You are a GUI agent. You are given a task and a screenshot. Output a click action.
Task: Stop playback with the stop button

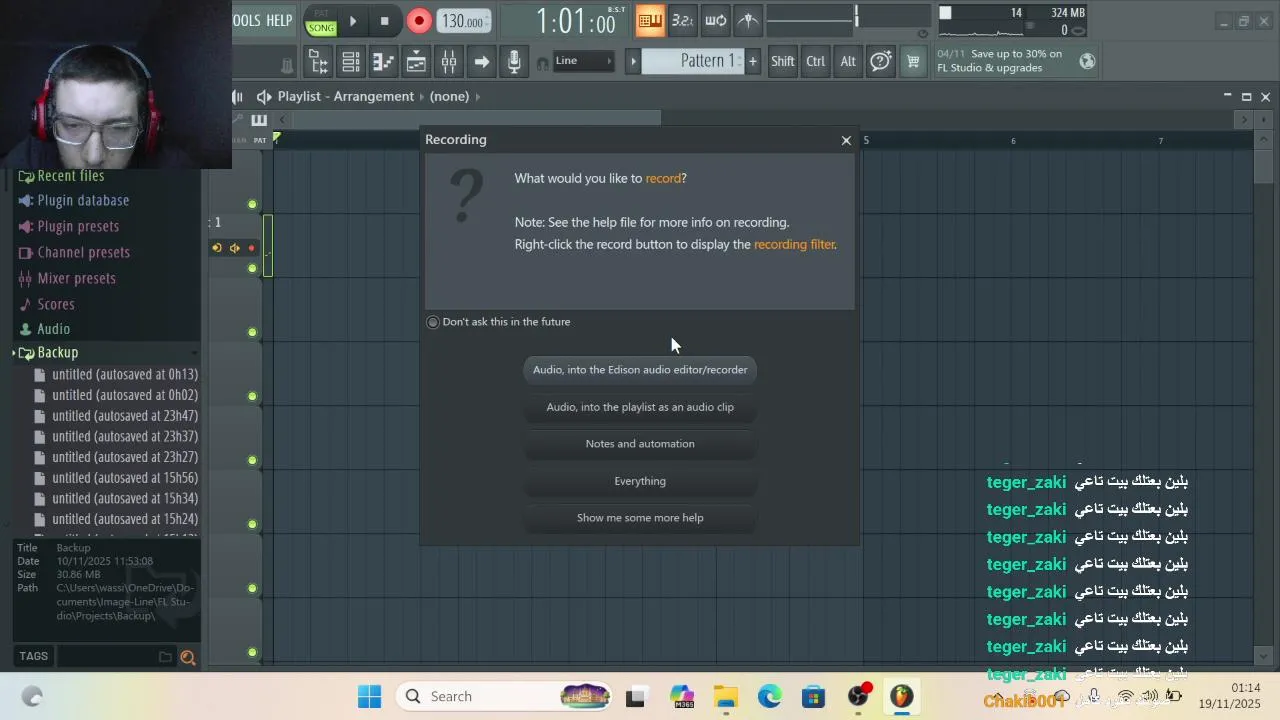pos(385,21)
